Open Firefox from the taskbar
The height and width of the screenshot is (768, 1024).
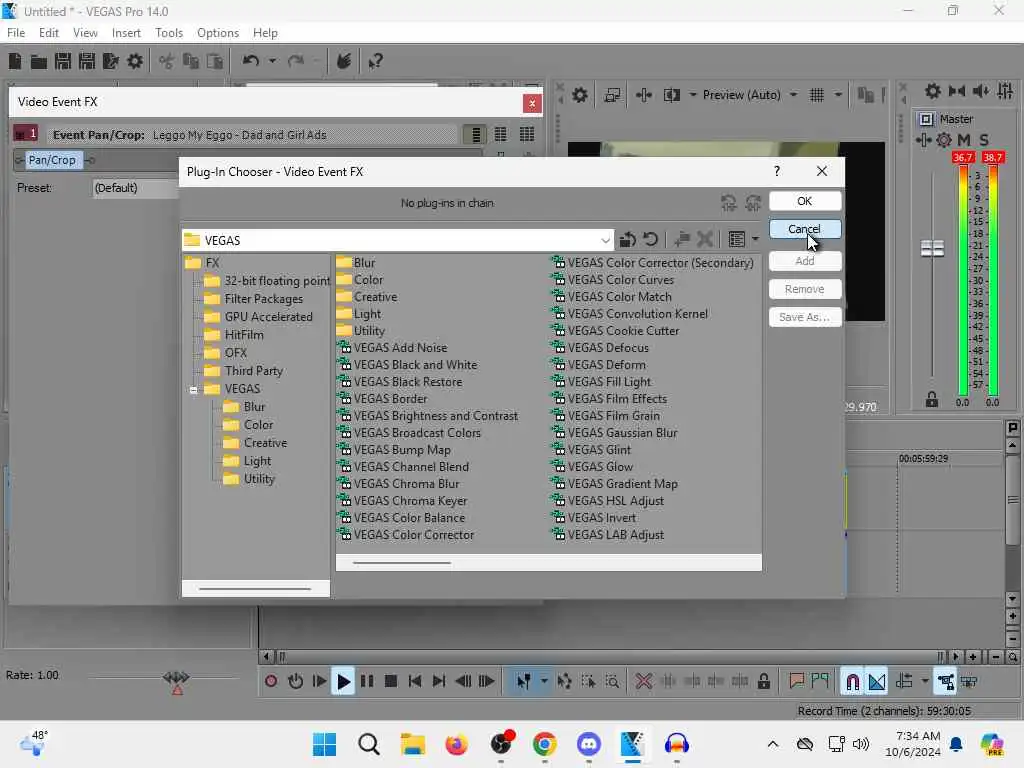click(456, 744)
